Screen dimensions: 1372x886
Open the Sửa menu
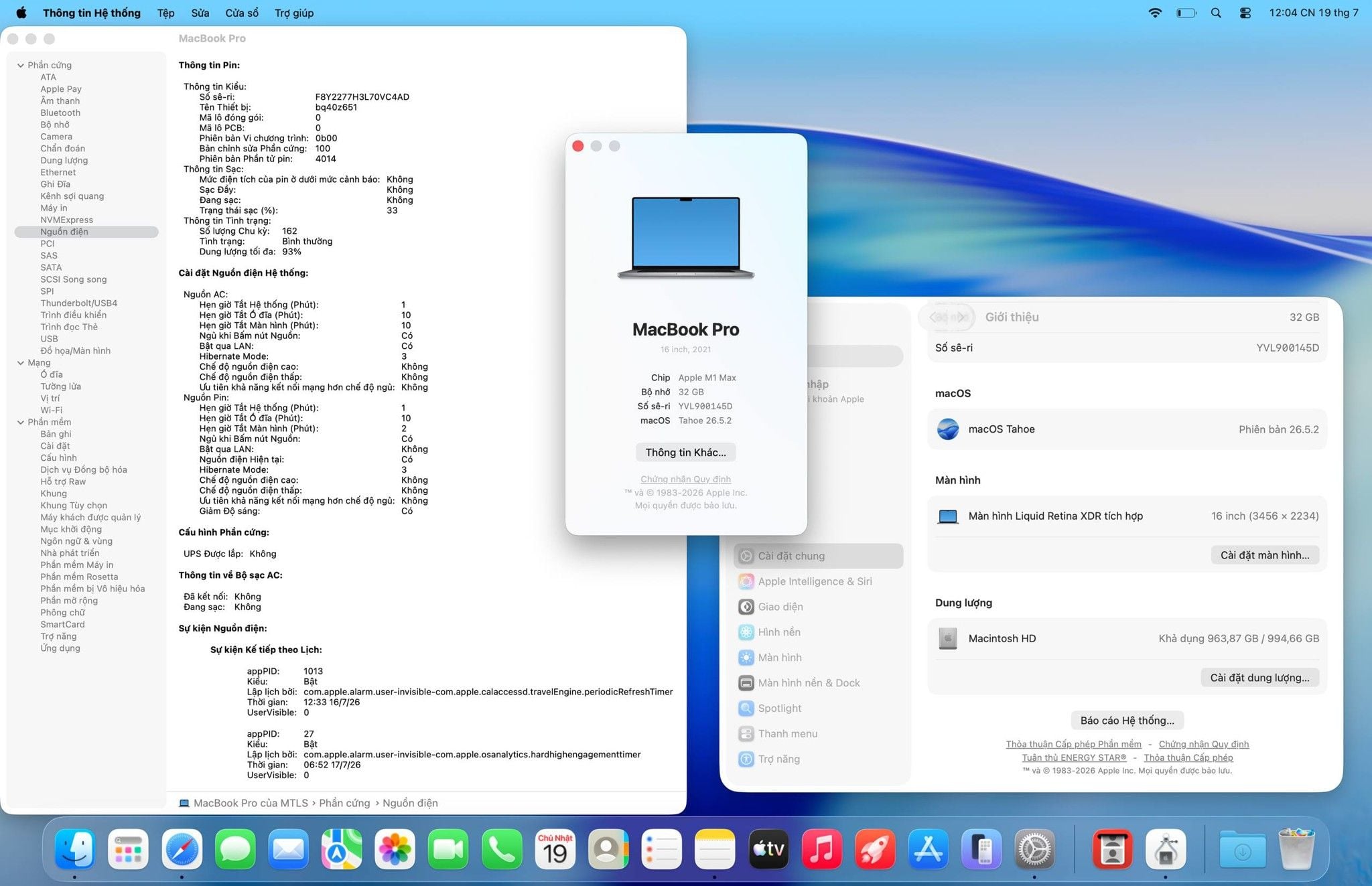click(200, 13)
